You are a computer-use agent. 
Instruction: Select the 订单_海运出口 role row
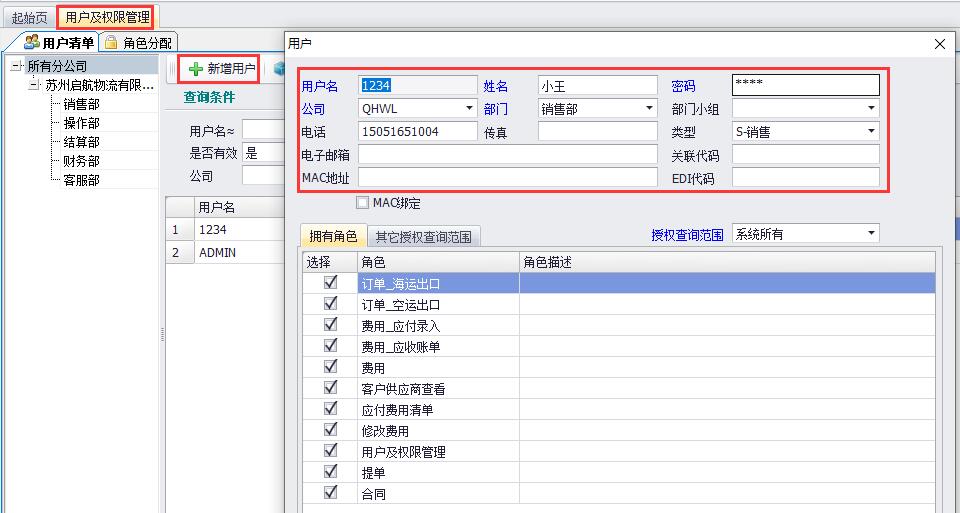click(x=619, y=283)
